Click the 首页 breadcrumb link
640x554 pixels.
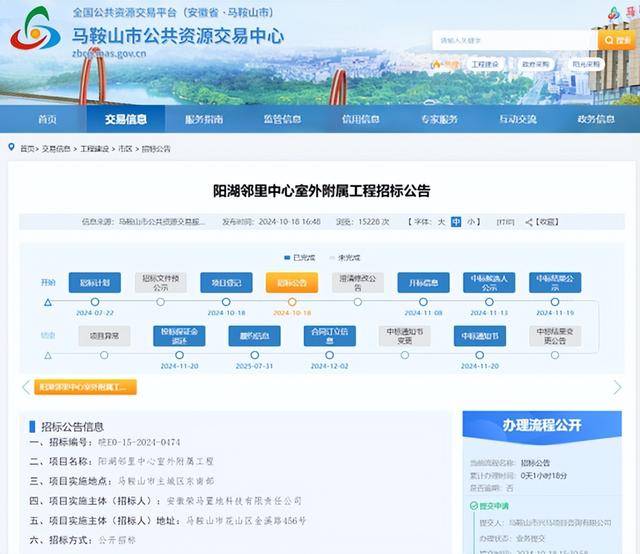pyautogui.click(x=27, y=148)
